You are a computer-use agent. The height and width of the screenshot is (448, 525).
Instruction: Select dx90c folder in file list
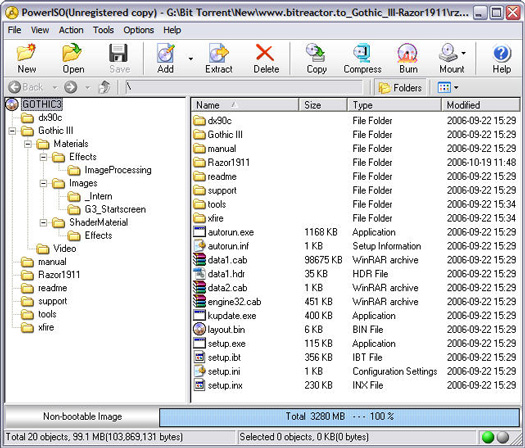point(219,121)
